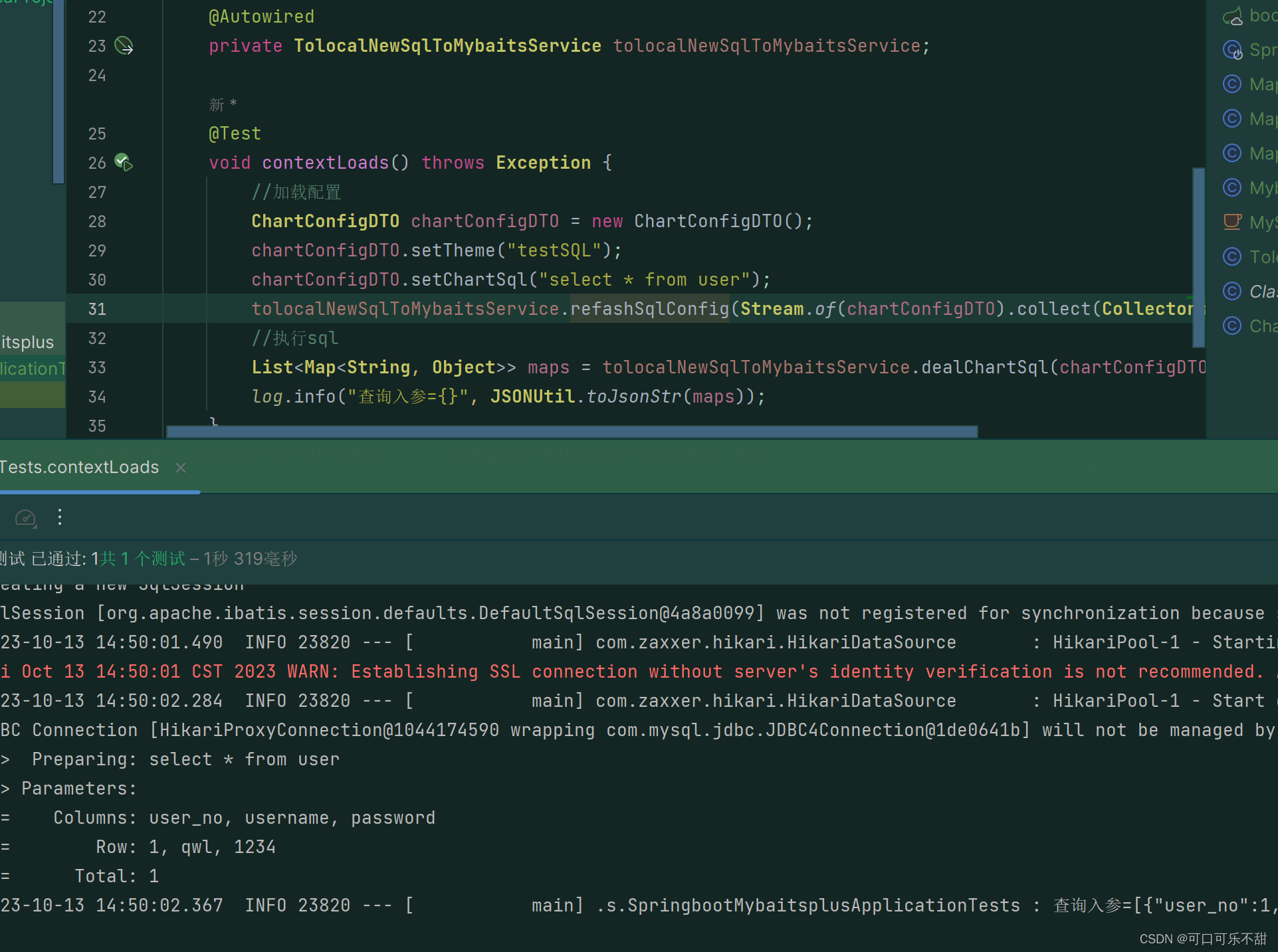Click line number 31 in the editor gutter
The height and width of the screenshot is (952, 1278).
[x=97, y=308]
